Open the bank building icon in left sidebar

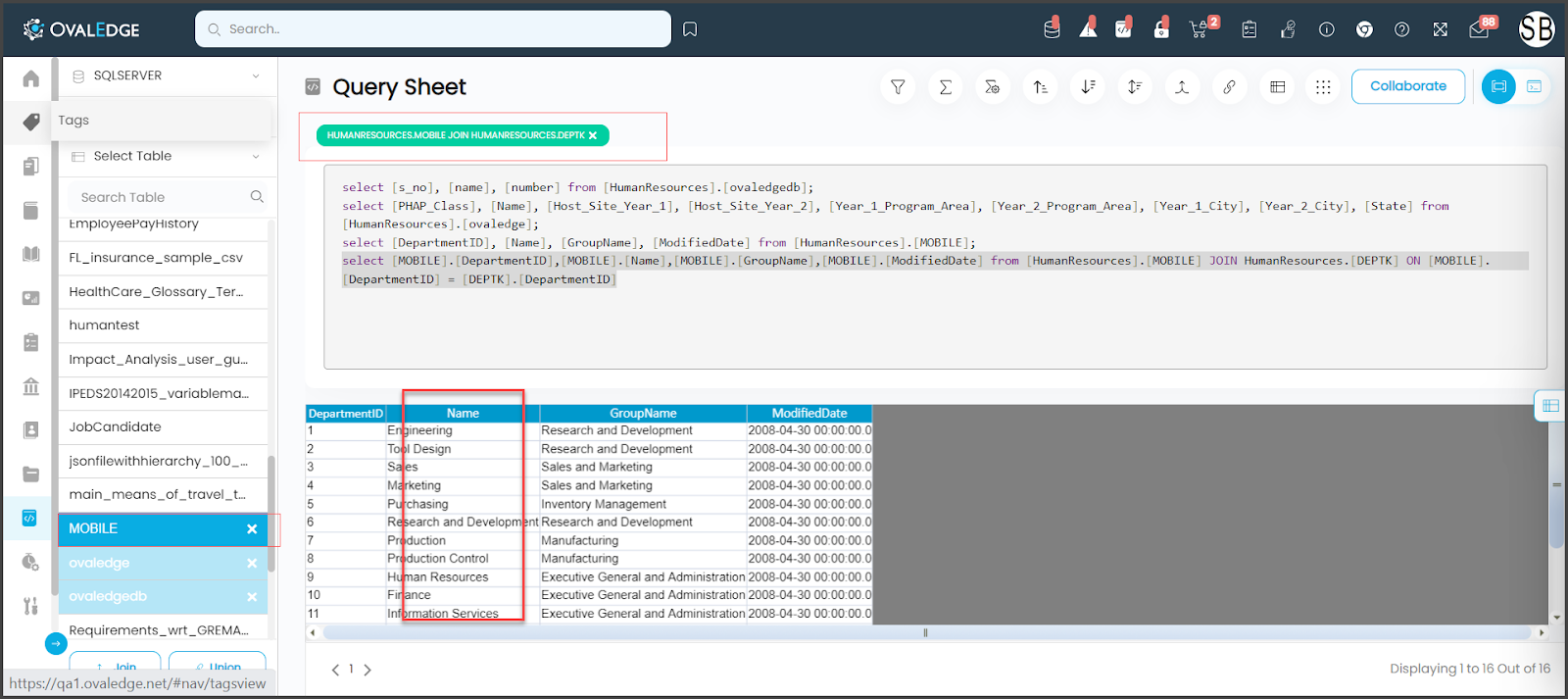click(31, 386)
